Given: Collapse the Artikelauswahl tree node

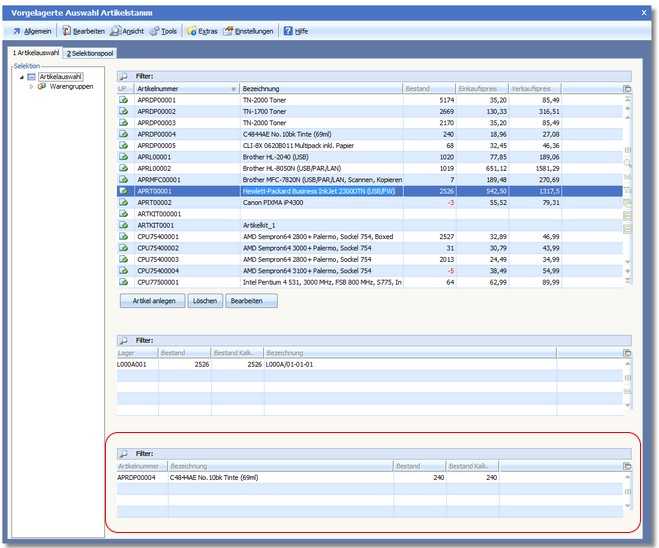Looking at the screenshot, I should click(20, 76).
